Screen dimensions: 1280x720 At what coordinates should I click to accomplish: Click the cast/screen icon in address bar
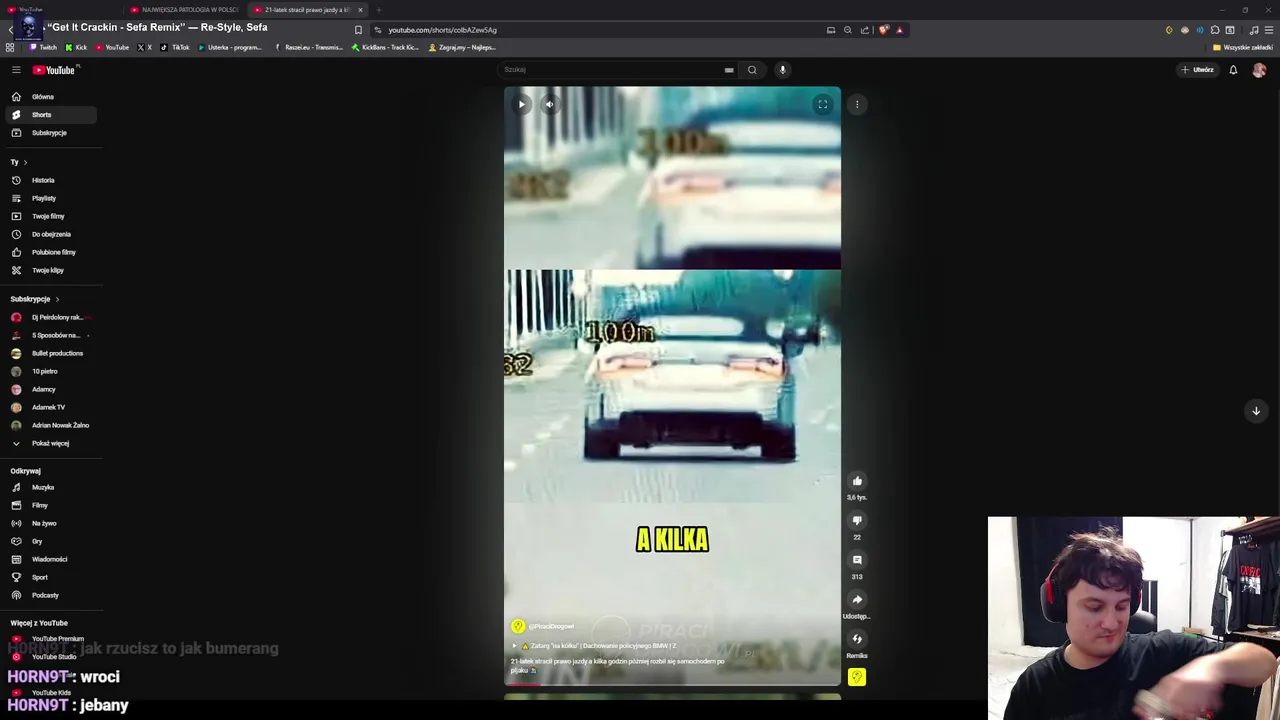pyautogui.click(x=831, y=30)
